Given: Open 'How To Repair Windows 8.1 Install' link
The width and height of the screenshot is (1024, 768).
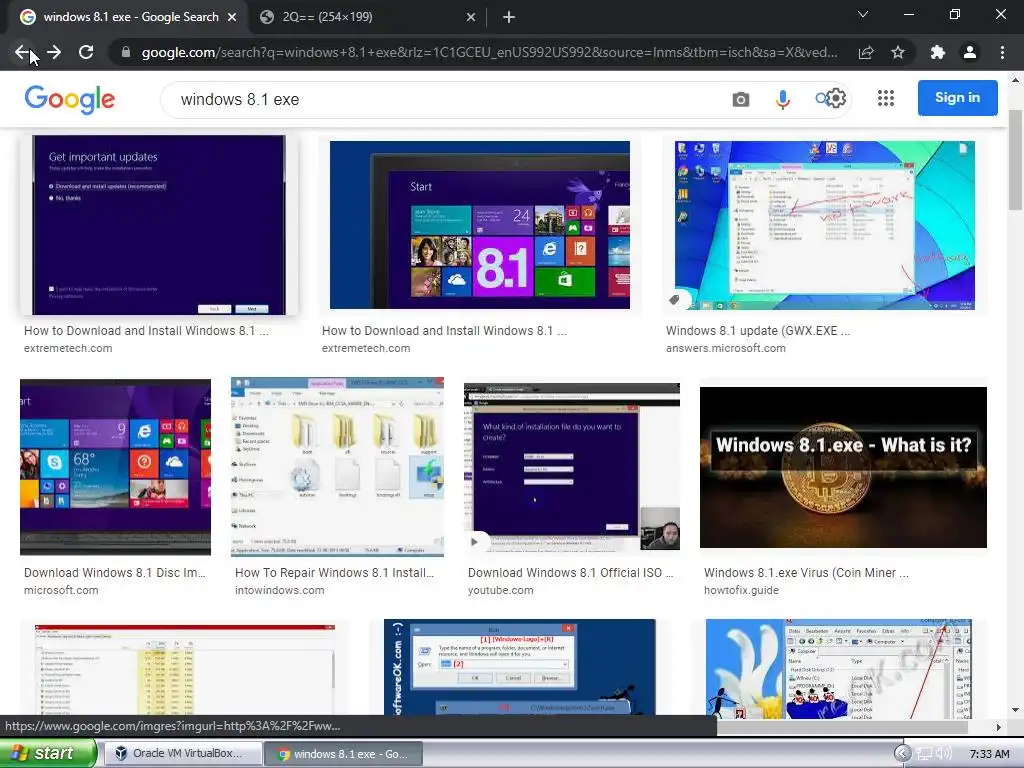Looking at the screenshot, I should [x=334, y=573].
